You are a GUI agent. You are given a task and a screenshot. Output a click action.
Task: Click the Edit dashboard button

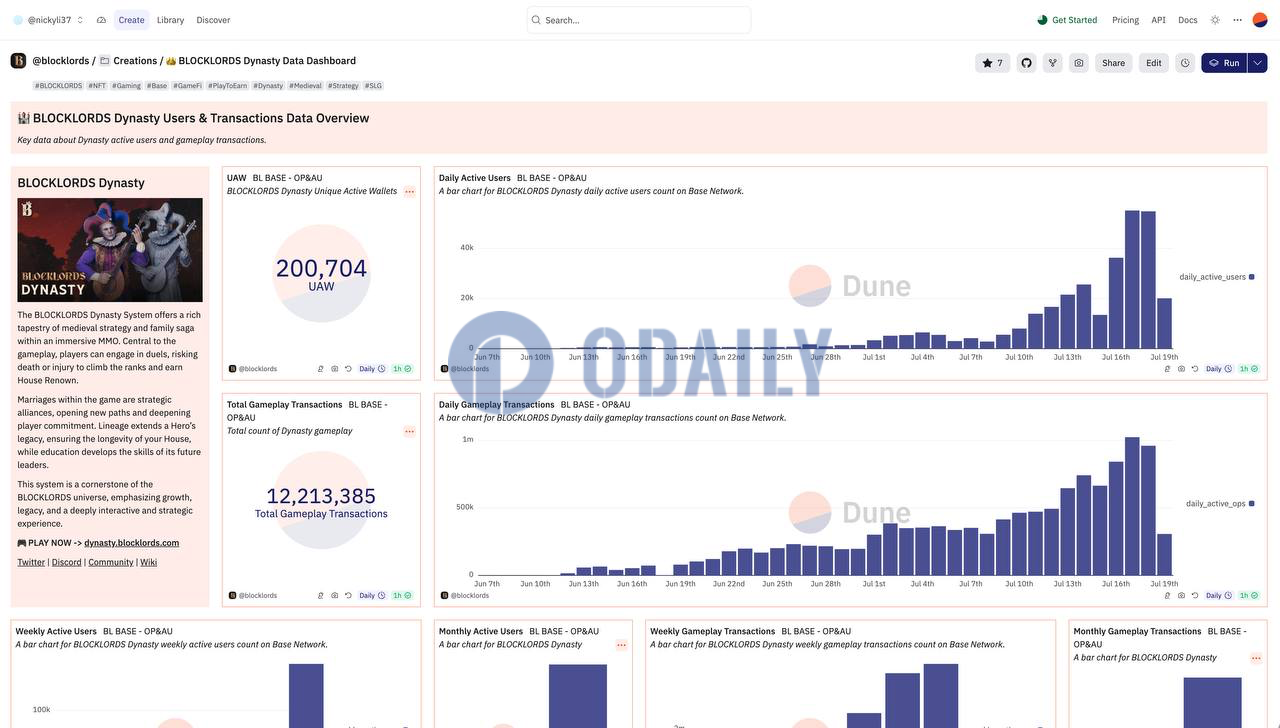coord(1154,63)
